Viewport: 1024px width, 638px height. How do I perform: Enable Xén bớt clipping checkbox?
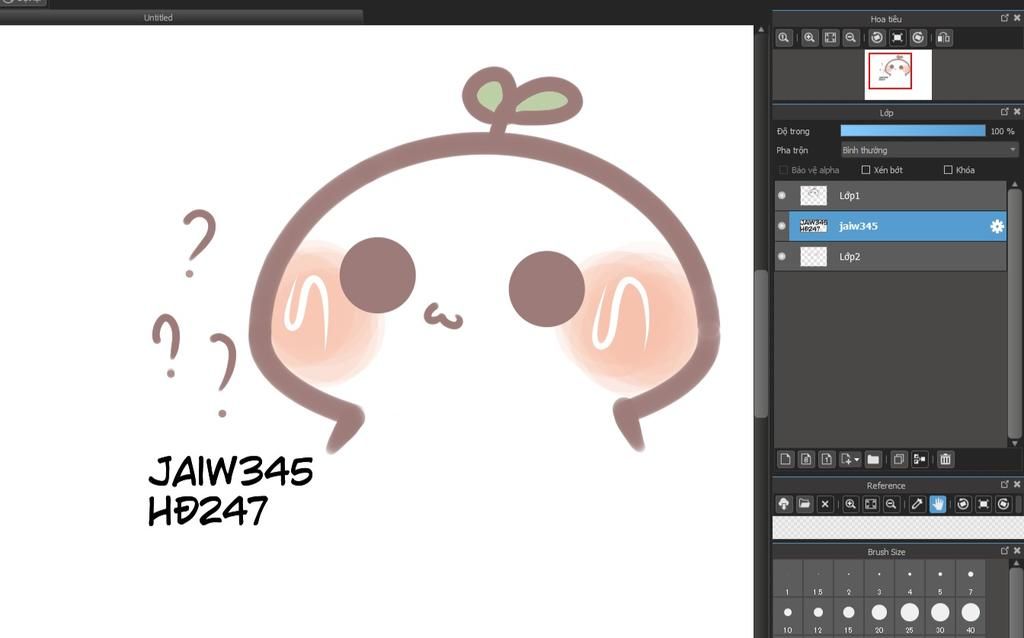865,170
